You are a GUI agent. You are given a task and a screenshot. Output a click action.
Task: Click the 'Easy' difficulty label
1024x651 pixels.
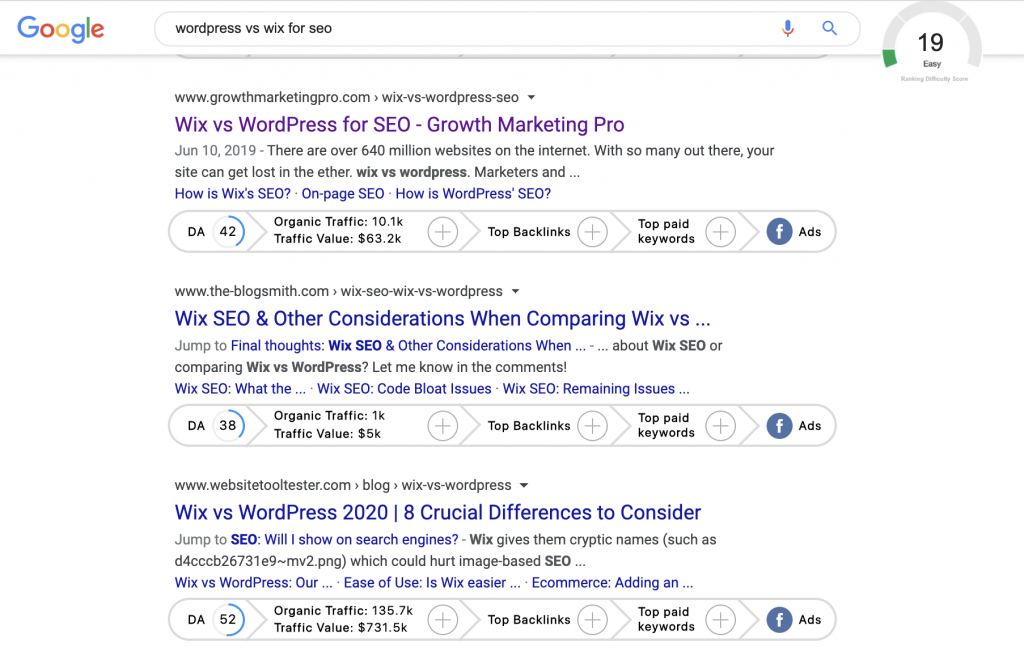coord(932,64)
